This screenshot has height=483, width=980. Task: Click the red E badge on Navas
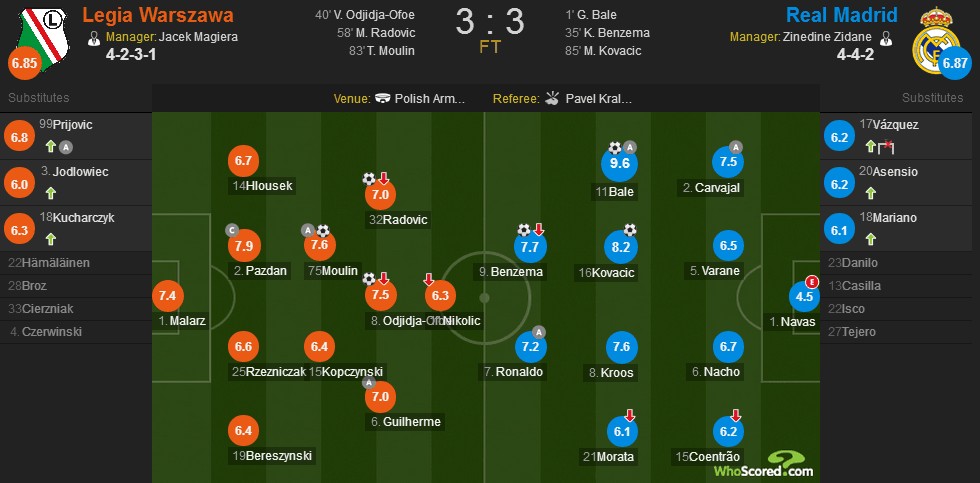coord(812,281)
